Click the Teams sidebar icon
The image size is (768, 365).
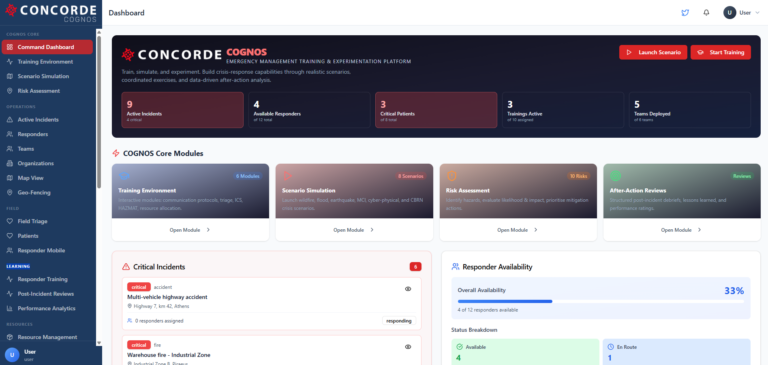point(9,149)
